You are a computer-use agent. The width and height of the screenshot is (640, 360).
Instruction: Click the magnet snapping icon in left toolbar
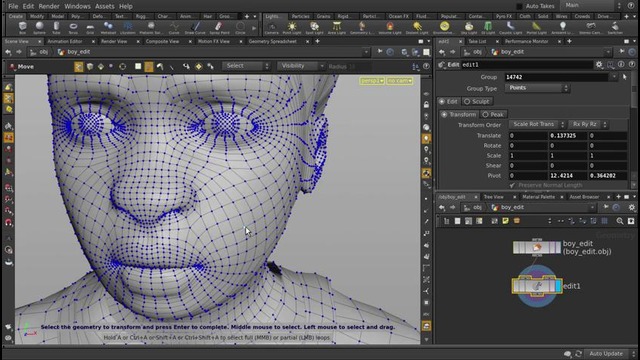(9, 222)
